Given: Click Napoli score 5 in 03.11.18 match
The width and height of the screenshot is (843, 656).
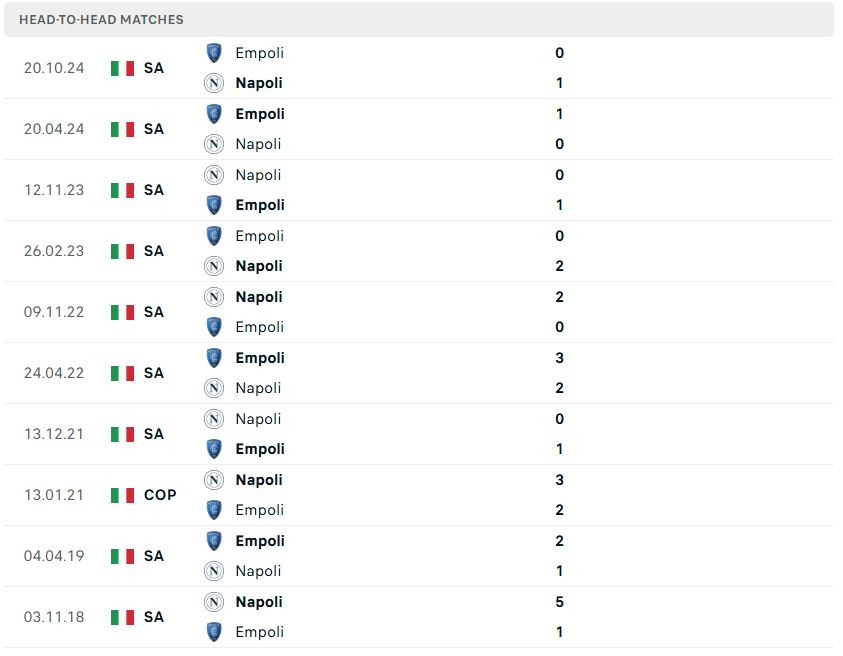Looking at the screenshot, I should point(560,602).
